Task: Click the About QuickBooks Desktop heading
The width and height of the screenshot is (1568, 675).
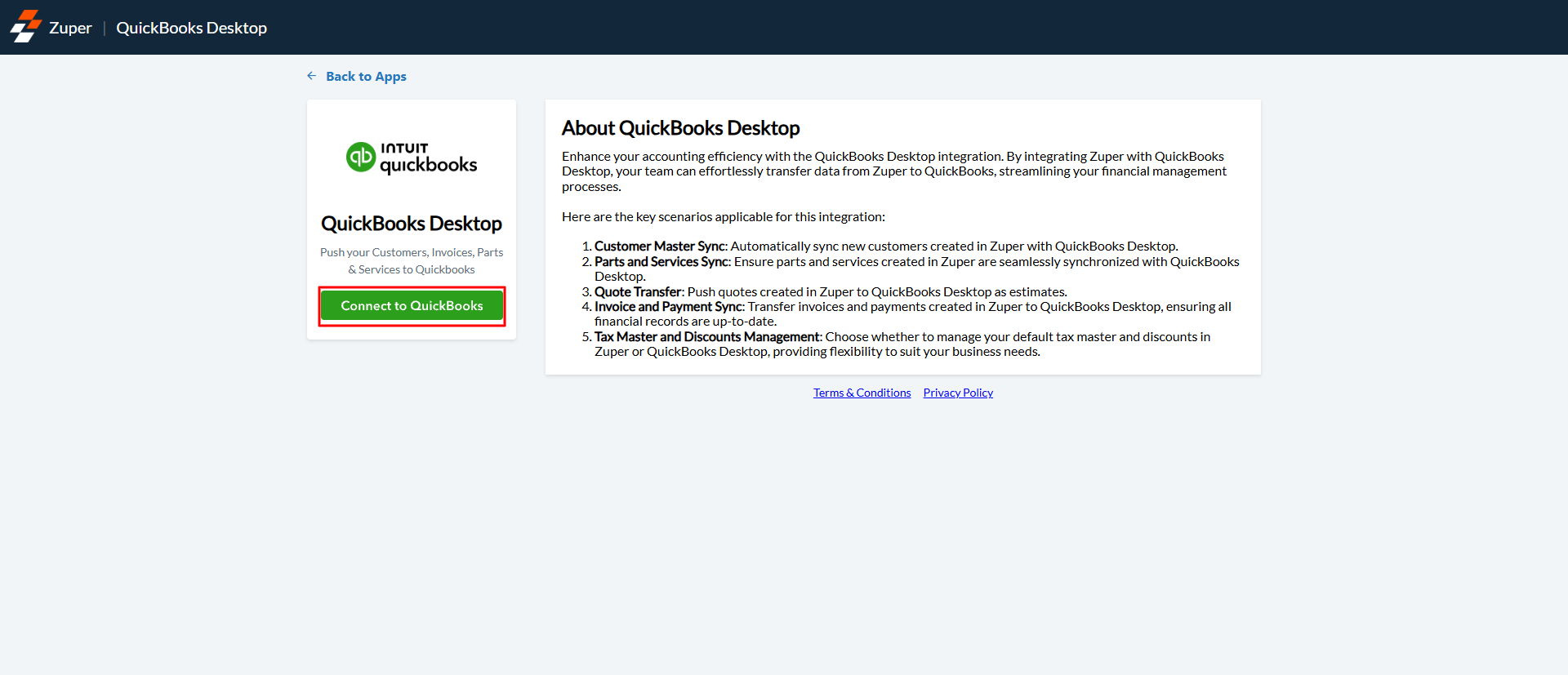Action: coord(680,128)
